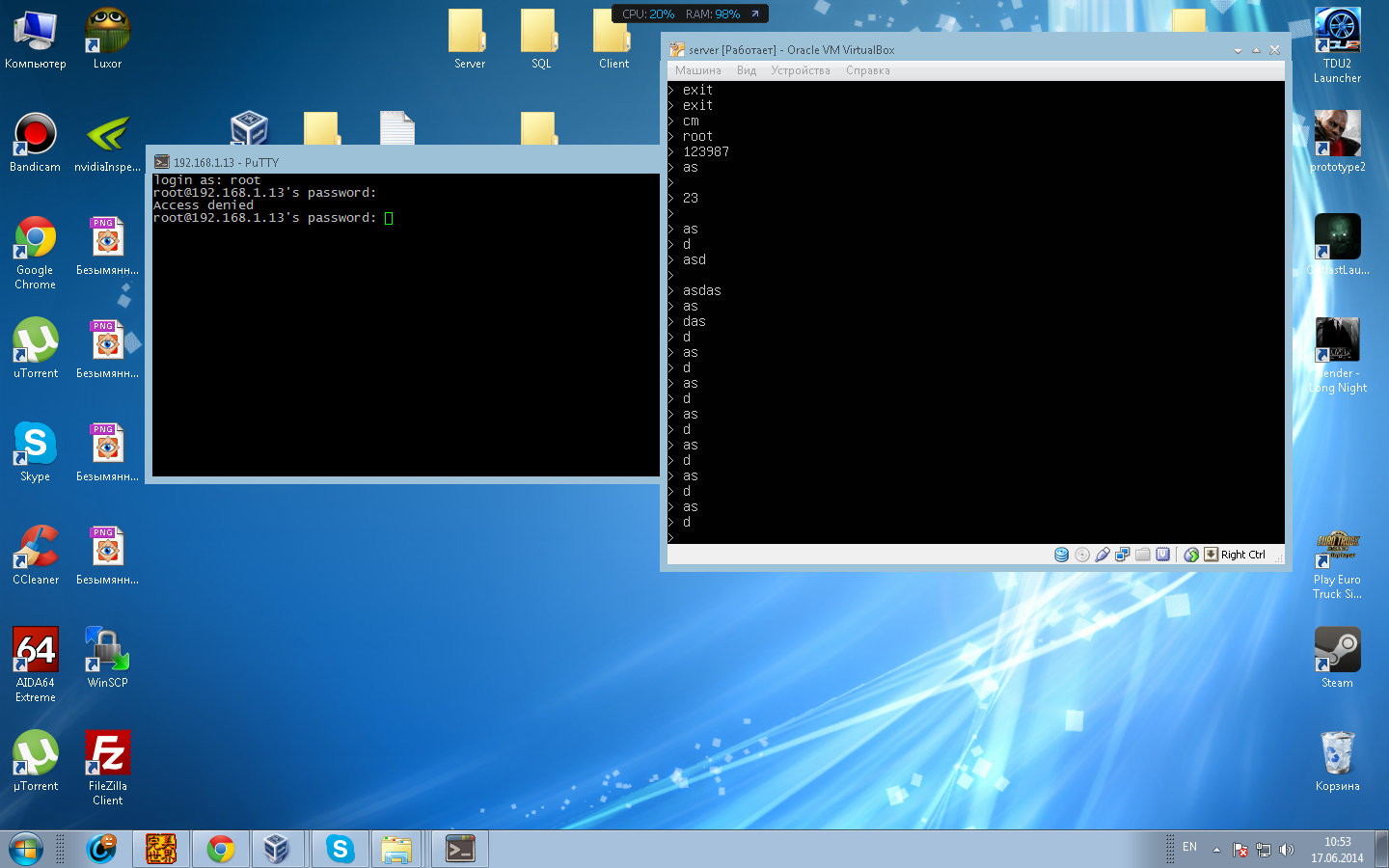Click USB devices icon in VirtualBox status bar
Screen dimensions: 1389x868
point(1103,555)
